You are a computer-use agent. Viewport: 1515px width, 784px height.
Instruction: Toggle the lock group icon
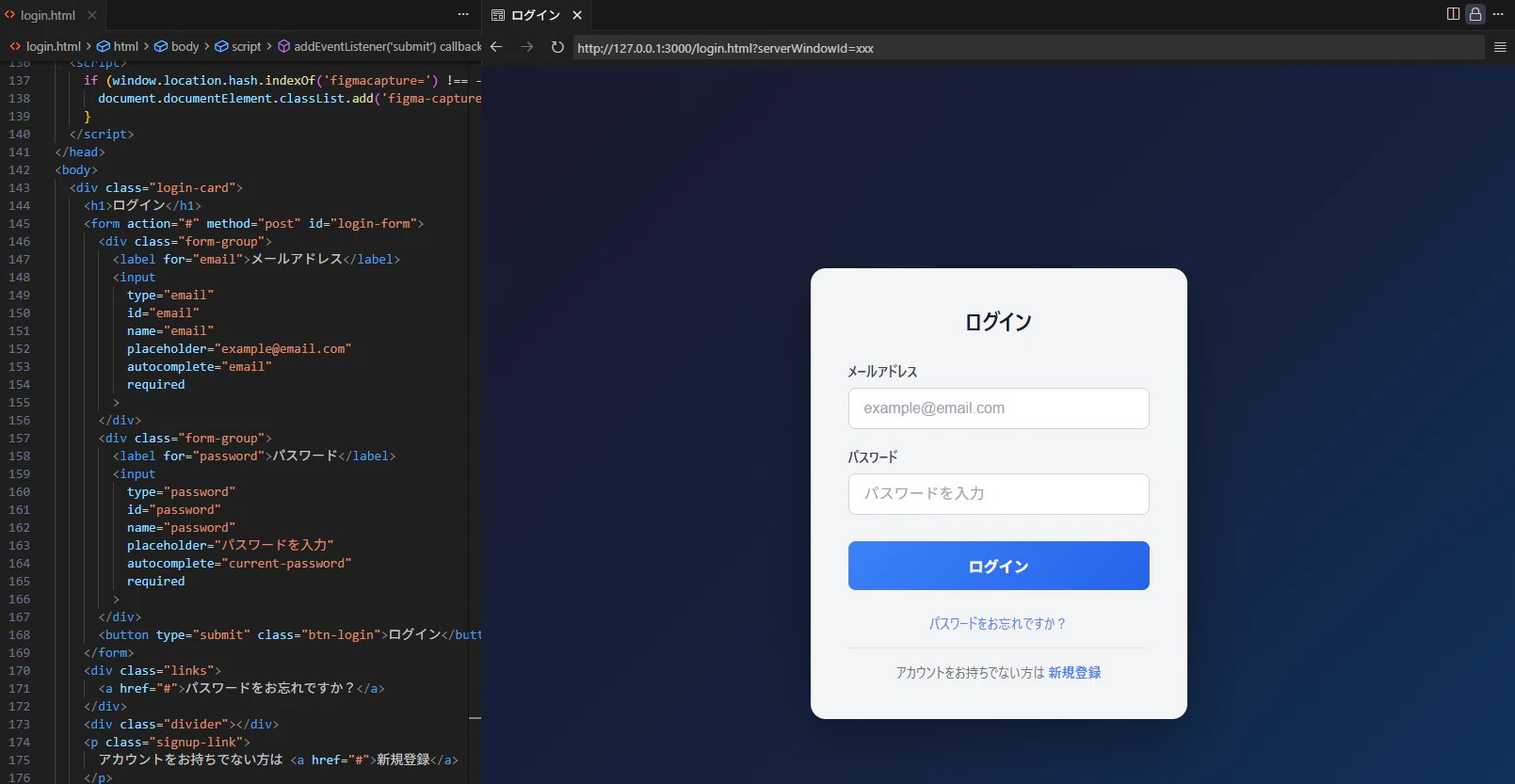coord(1475,14)
